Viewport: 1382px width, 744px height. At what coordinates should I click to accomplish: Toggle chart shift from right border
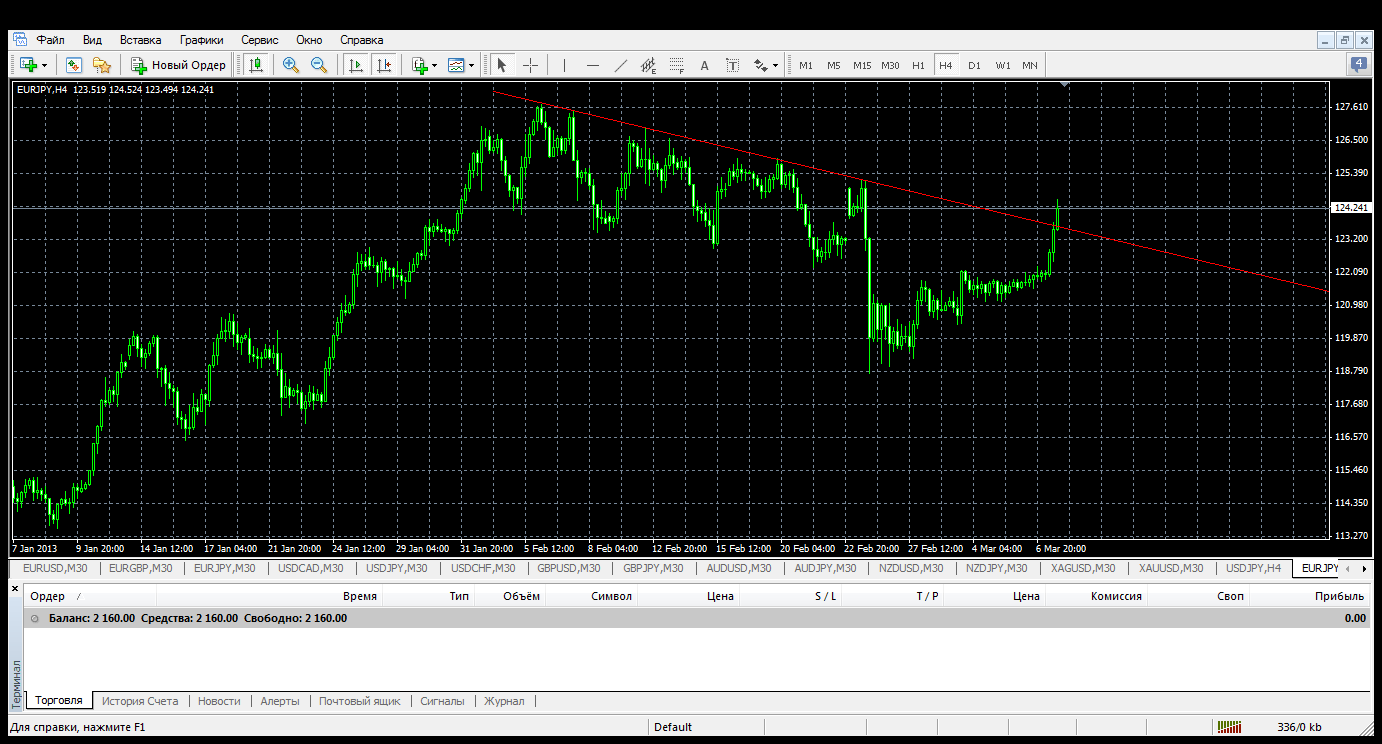tap(383, 65)
